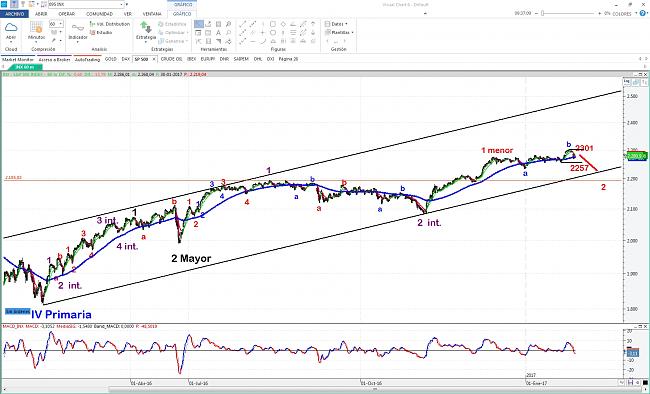The height and width of the screenshot is (394, 650).
Task: Expand the Datos dropdown in Gestión
Action: coord(336,24)
